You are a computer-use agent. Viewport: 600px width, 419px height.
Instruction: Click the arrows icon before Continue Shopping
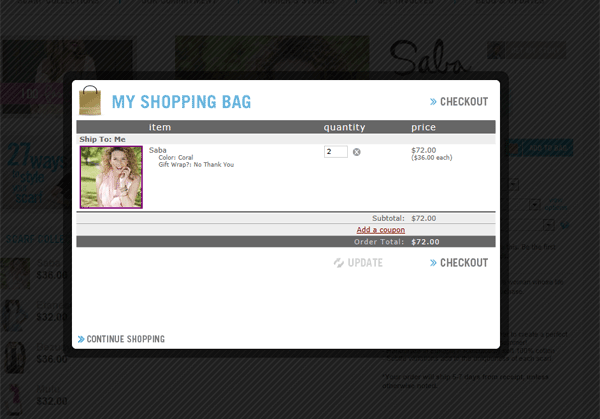point(81,340)
